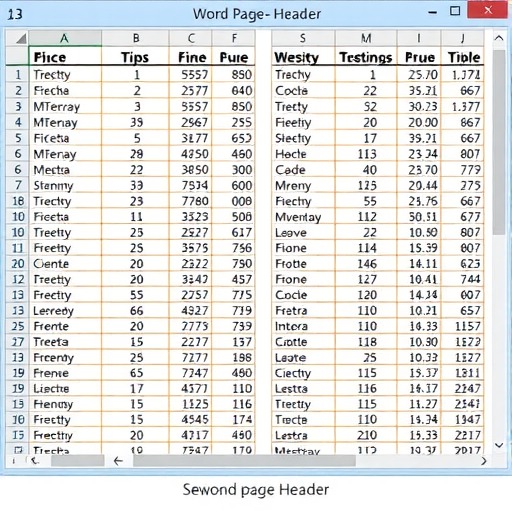Select column header S
Screen dimensions: 512x512
pos(303,38)
